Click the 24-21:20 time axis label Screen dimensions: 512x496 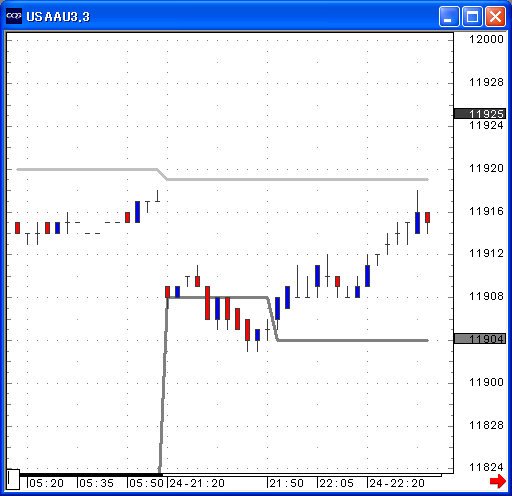pyautogui.click(x=197, y=483)
